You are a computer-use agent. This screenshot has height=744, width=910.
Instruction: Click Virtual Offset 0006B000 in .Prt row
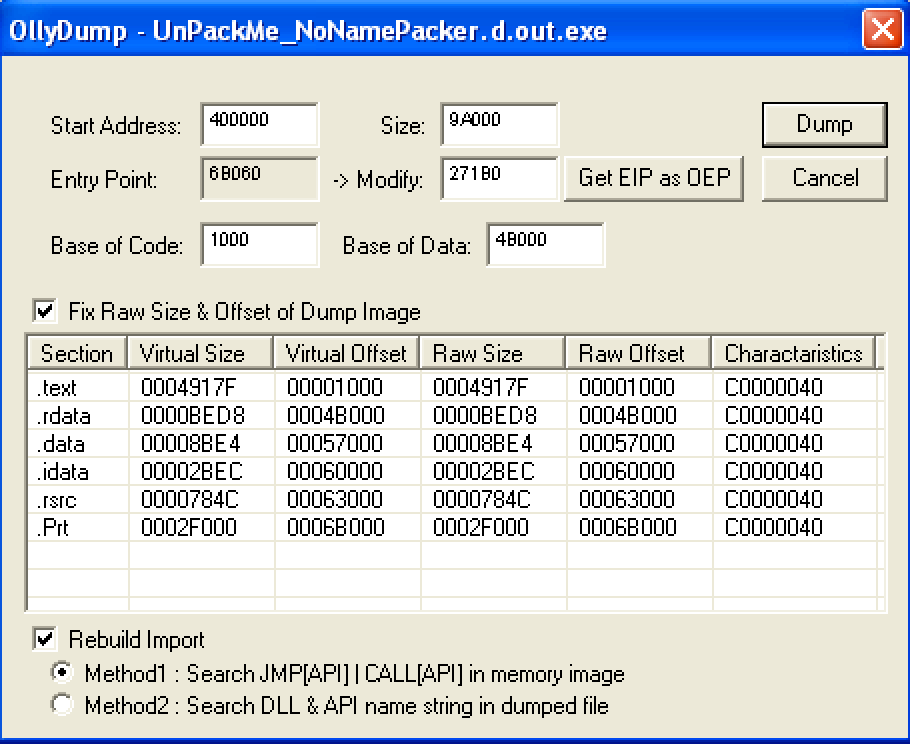tap(335, 527)
